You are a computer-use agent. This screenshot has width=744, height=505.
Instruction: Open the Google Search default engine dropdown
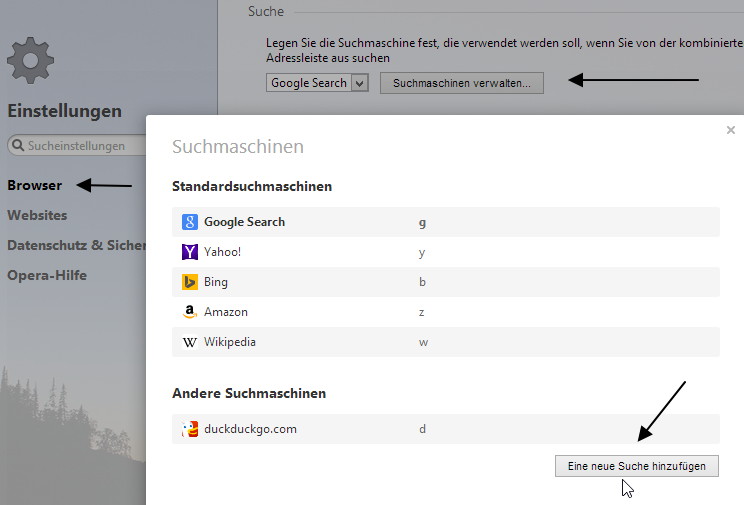[317, 83]
